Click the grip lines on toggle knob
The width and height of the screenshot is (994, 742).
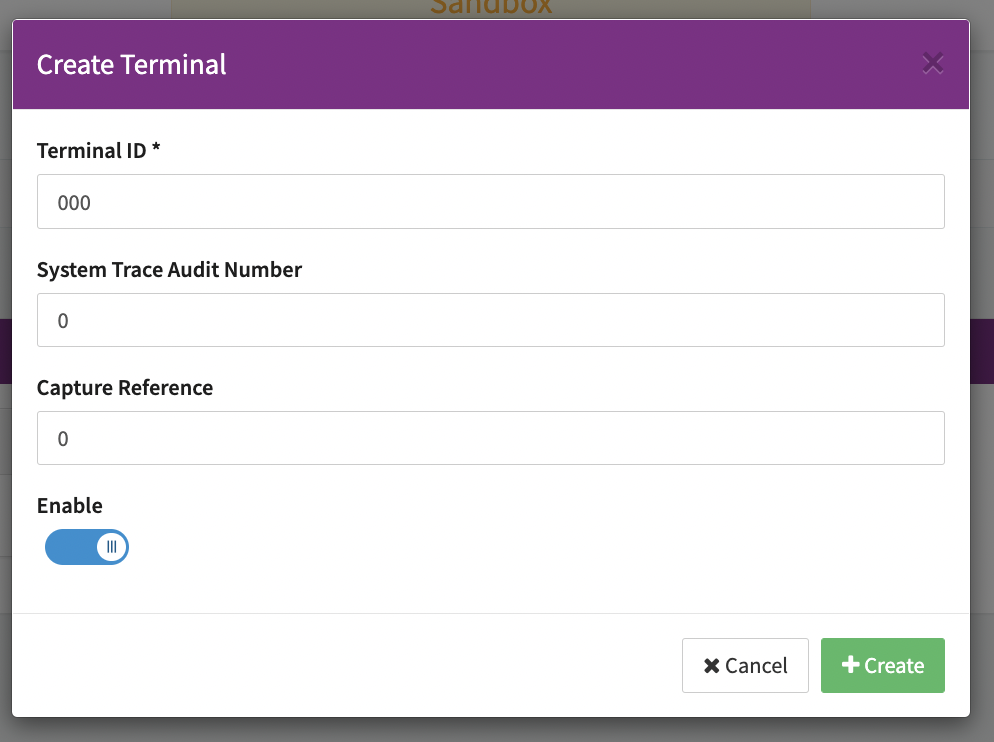[112, 547]
